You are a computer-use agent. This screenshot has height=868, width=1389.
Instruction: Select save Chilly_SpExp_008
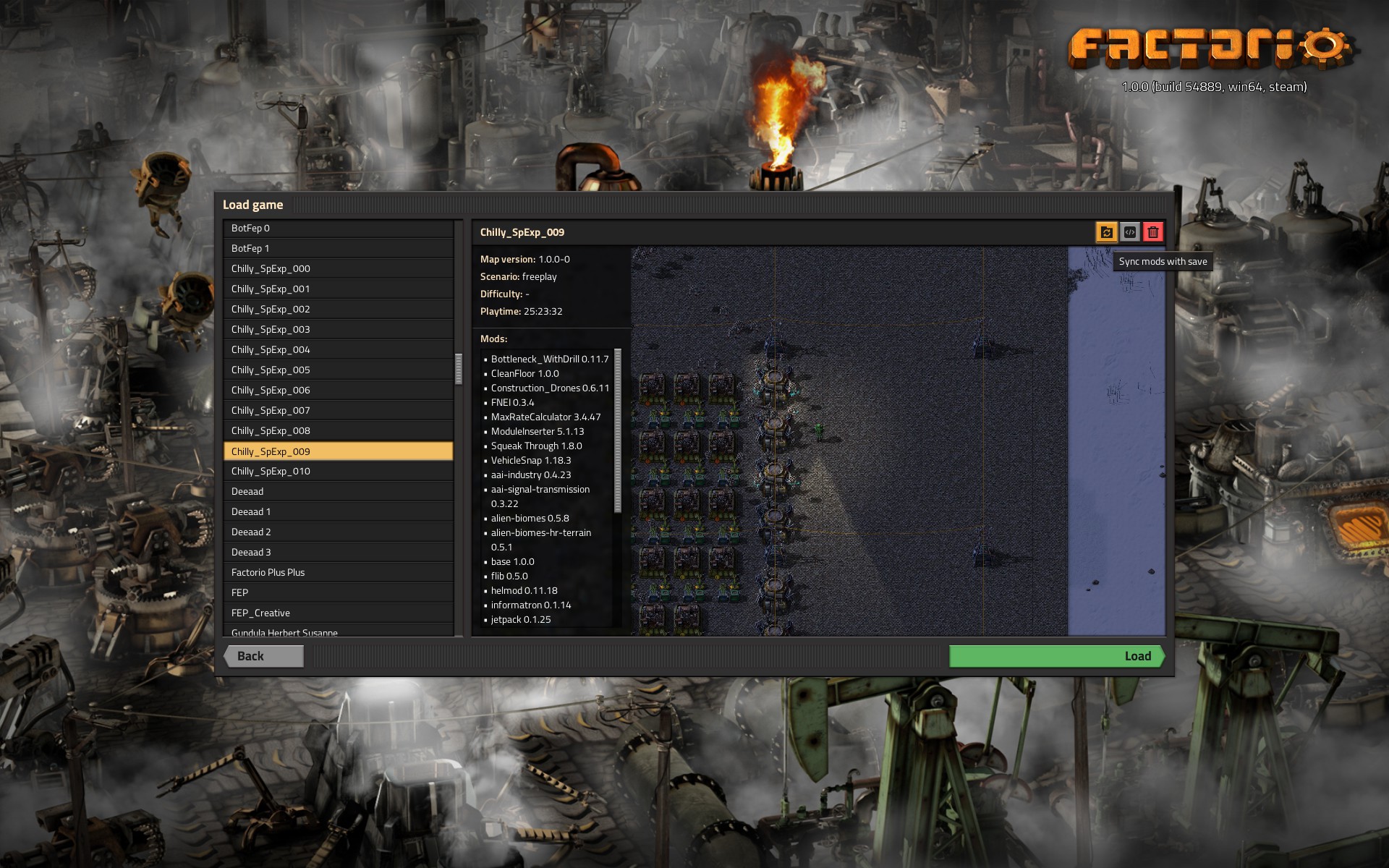pos(339,430)
